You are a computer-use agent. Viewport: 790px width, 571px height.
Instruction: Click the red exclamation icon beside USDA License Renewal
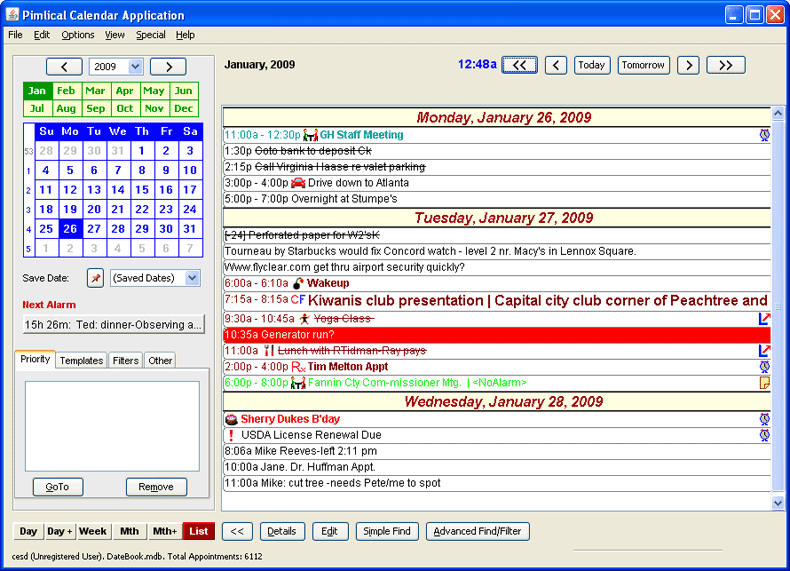coord(231,435)
